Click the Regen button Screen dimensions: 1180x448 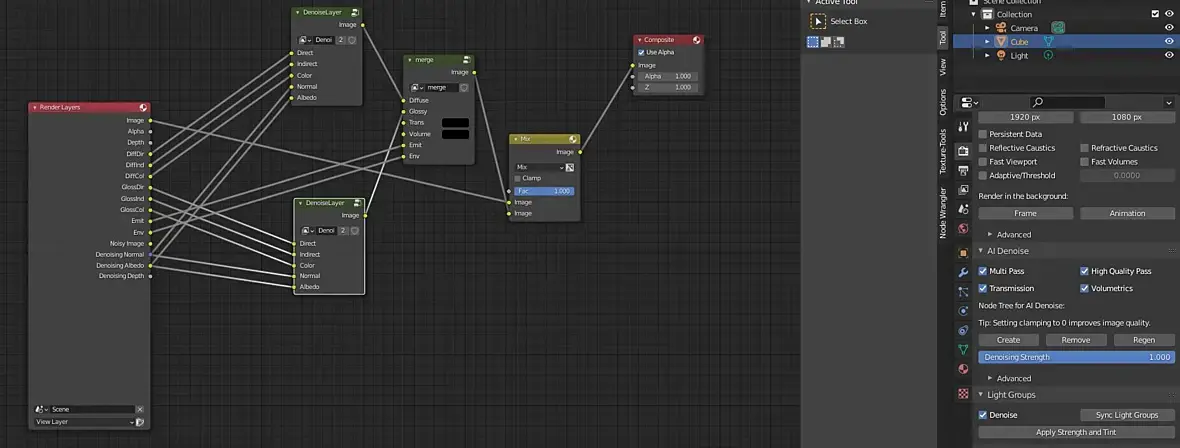(1144, 340)
